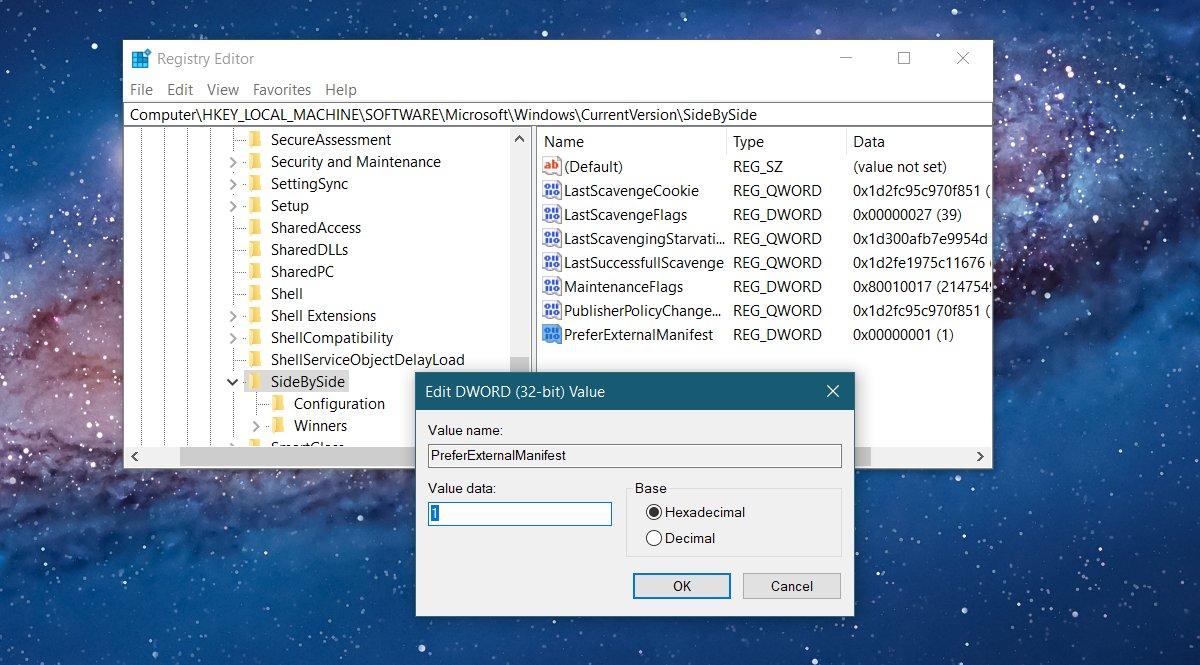Open the Help menu
The width and height of the screenshot is (1200, 665).
coord(341,90)
